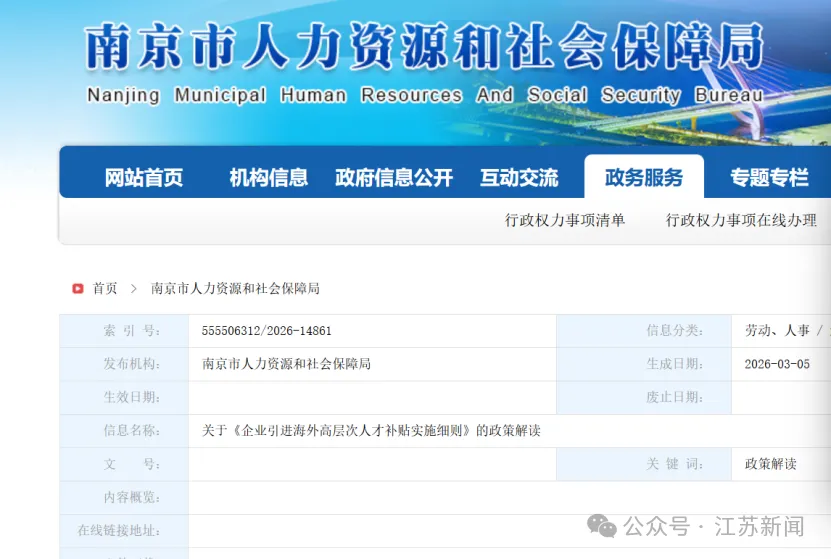The height and width of the screenshot is (559, 831).
Task: Click the 公众号 · 江苏新闻 watermark text
Action: pyautogui.click(x=714, y=526)
